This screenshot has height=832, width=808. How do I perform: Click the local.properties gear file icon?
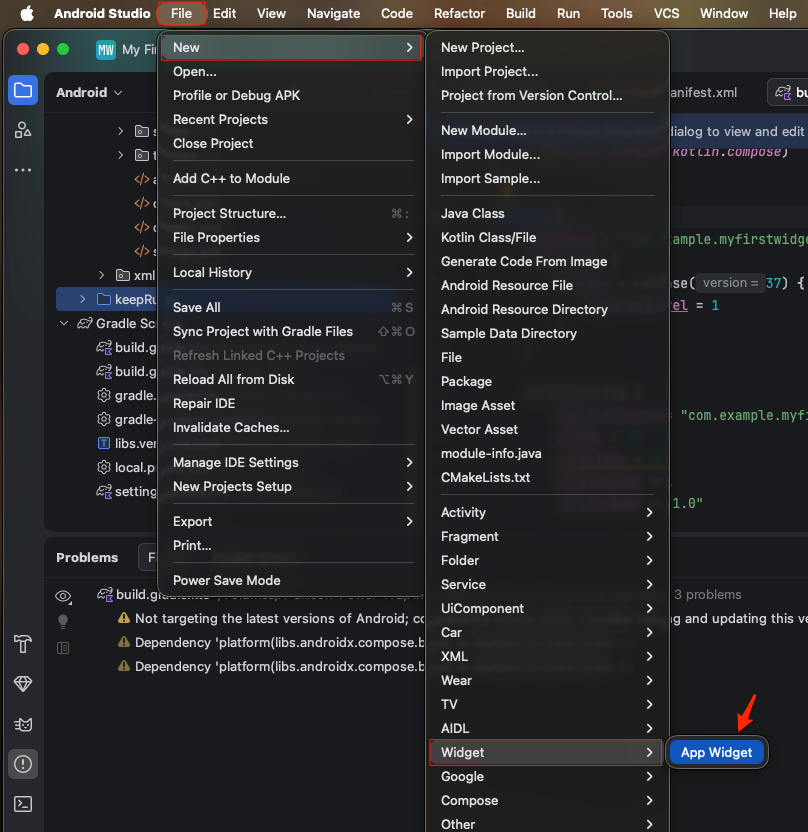(104, 467)
